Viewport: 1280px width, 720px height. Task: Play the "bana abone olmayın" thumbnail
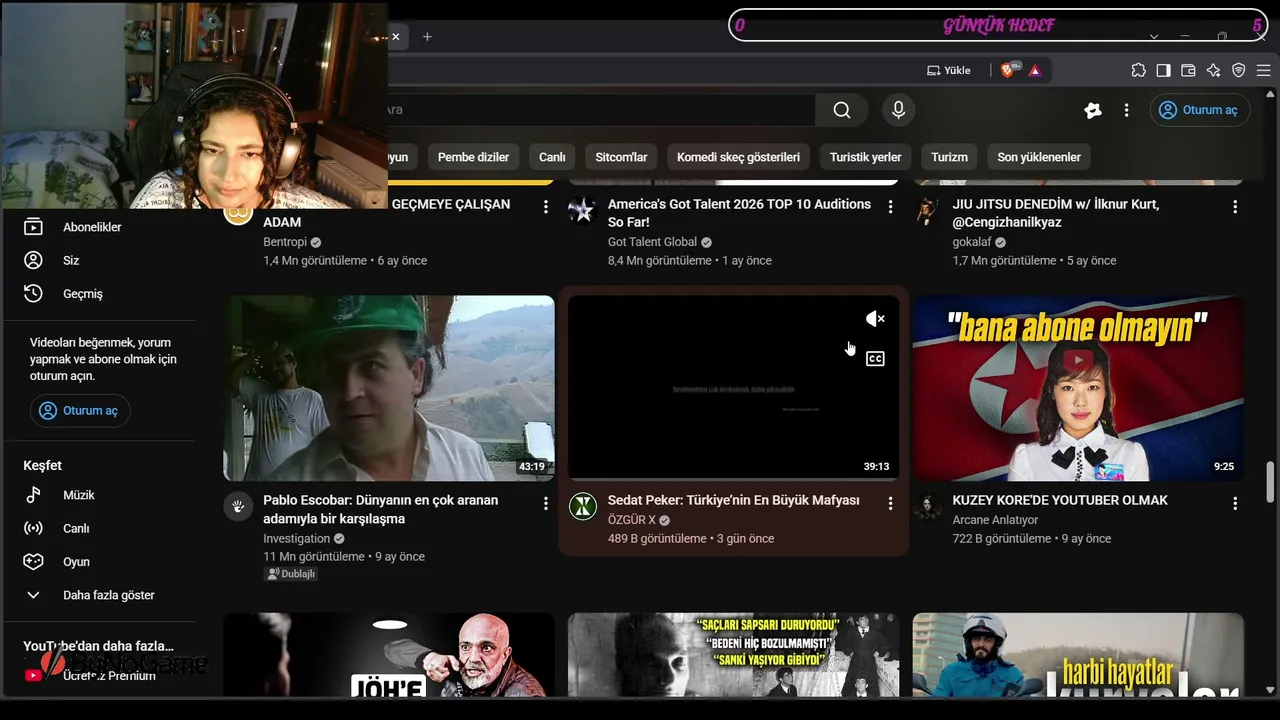tap(1078, 388)
